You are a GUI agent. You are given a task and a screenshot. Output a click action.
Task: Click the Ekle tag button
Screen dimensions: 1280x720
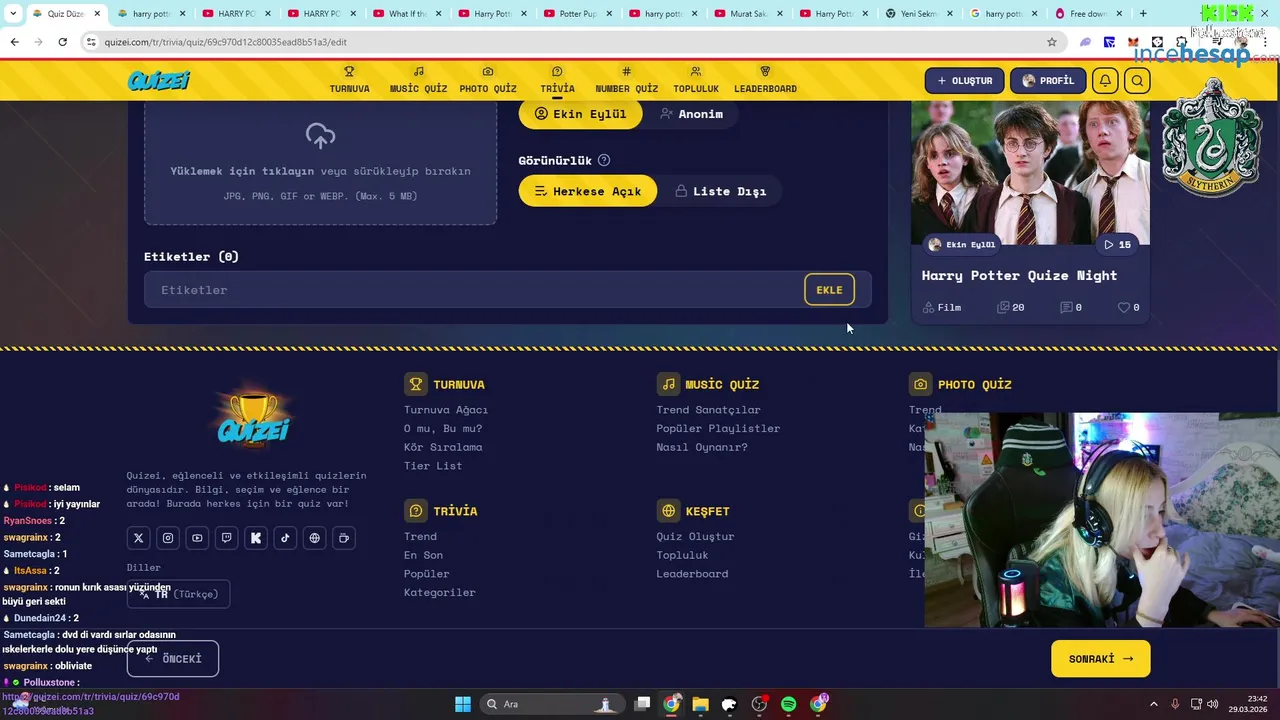829,290
